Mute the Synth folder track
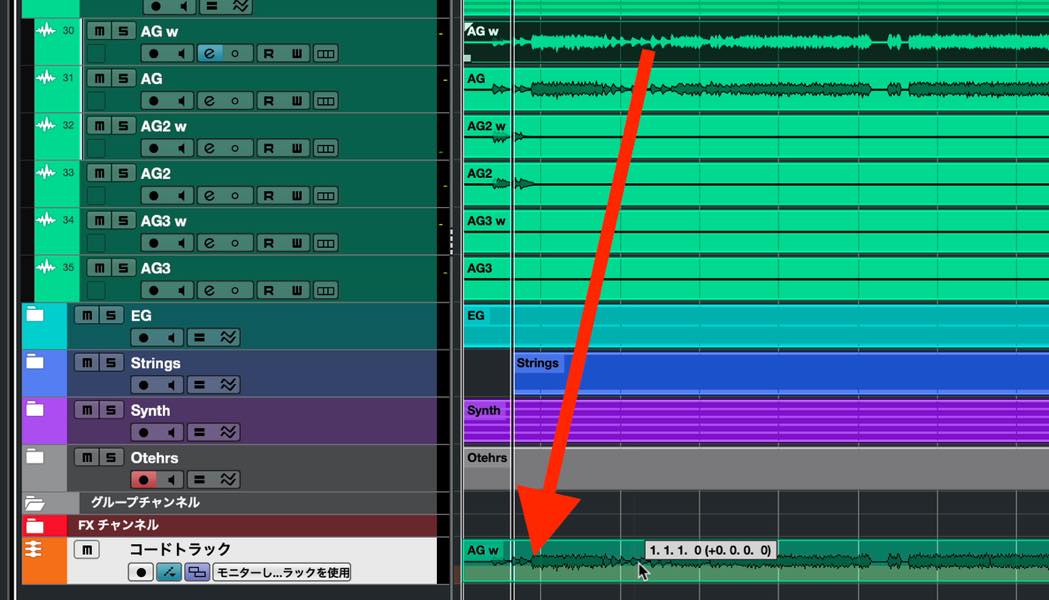1049x600 pixels. point(87,410)
